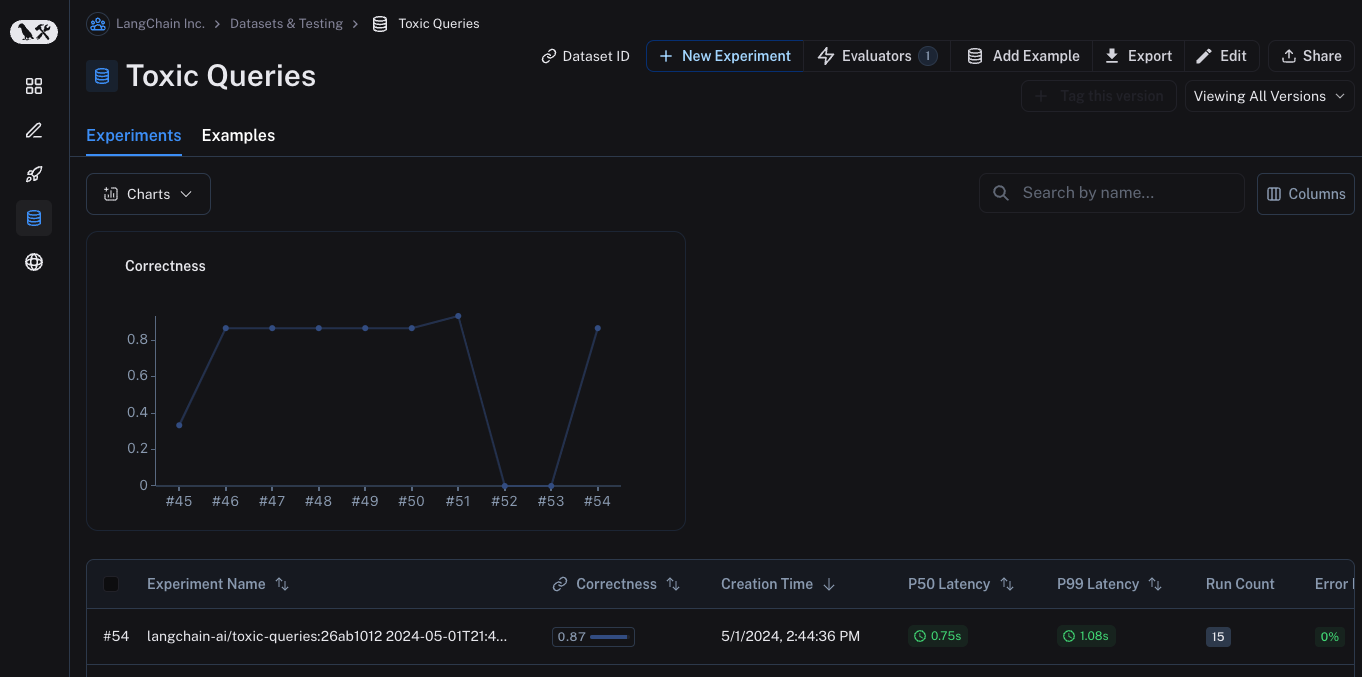Select the Experiments tab
Screen dimensions: 1362x677
point(134,135)
